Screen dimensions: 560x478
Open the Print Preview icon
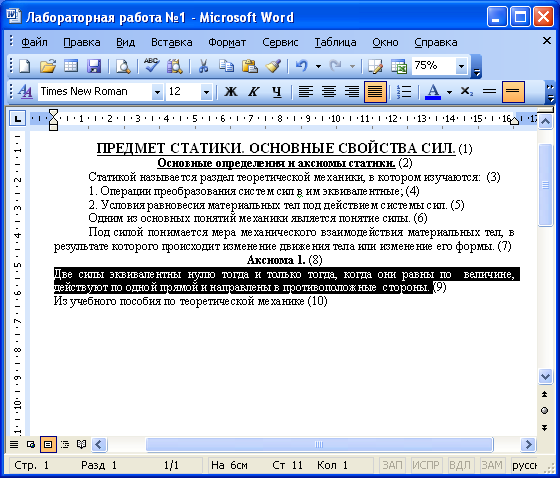click(123, 66)
